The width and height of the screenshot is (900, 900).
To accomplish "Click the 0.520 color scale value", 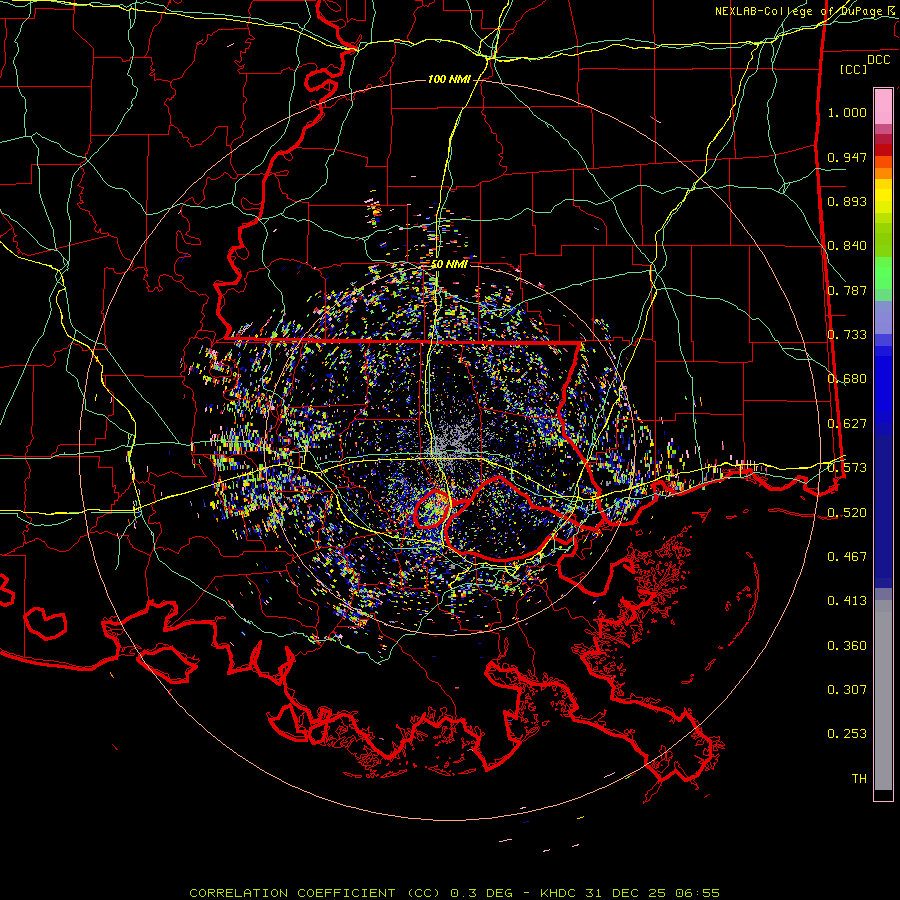I will click(847, 513).
